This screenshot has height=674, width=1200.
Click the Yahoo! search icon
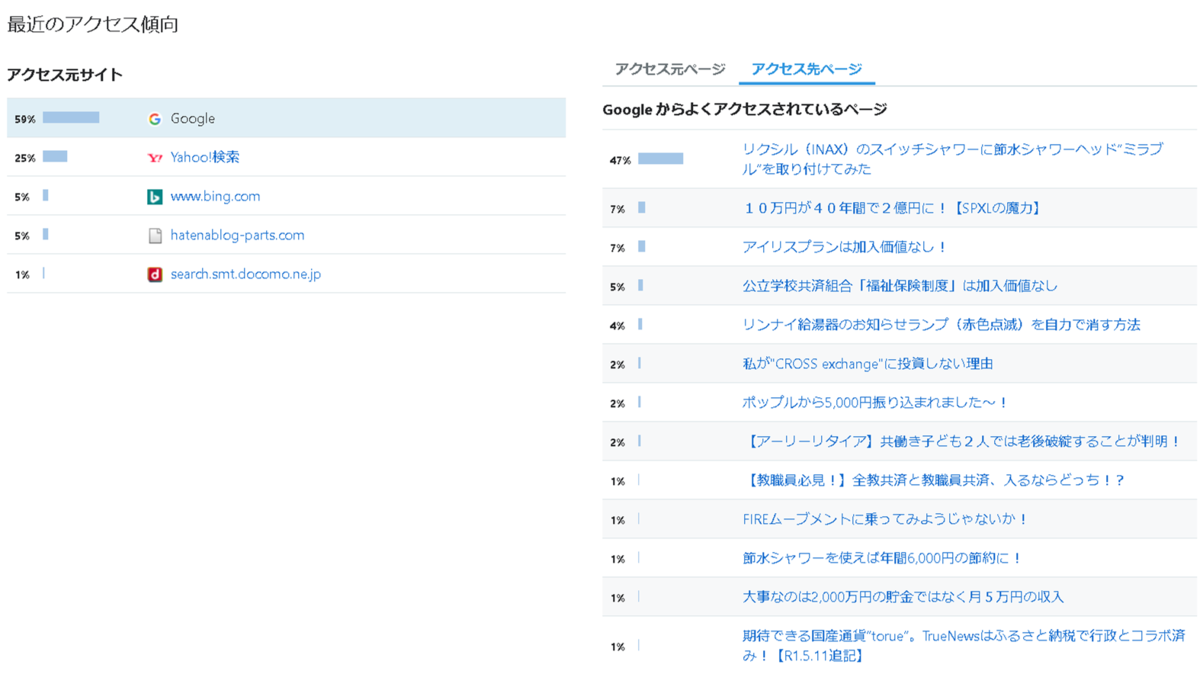pos(155,158)
